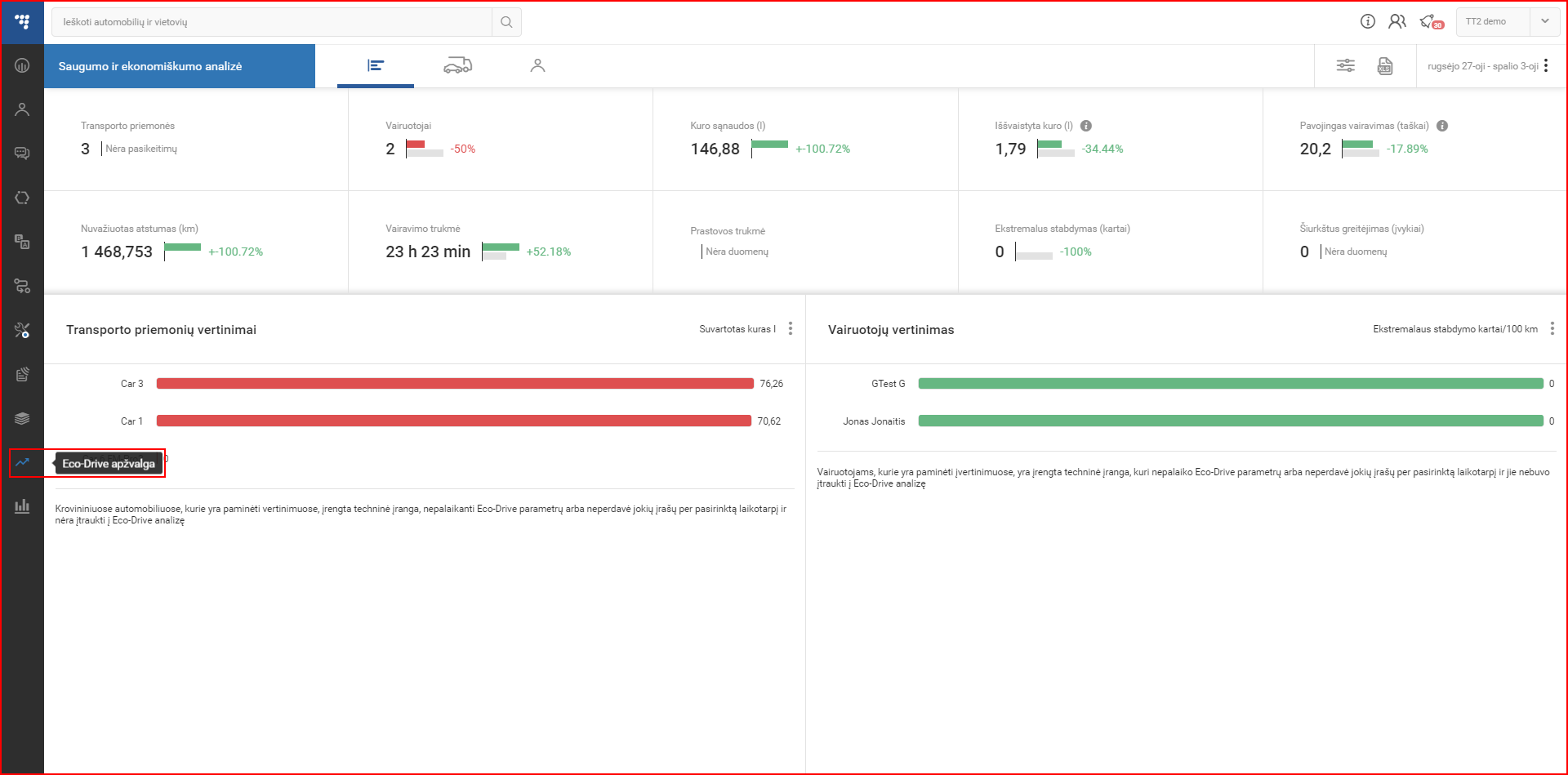
Task: Export report with the file icon
Action: tap(1385, 65)
